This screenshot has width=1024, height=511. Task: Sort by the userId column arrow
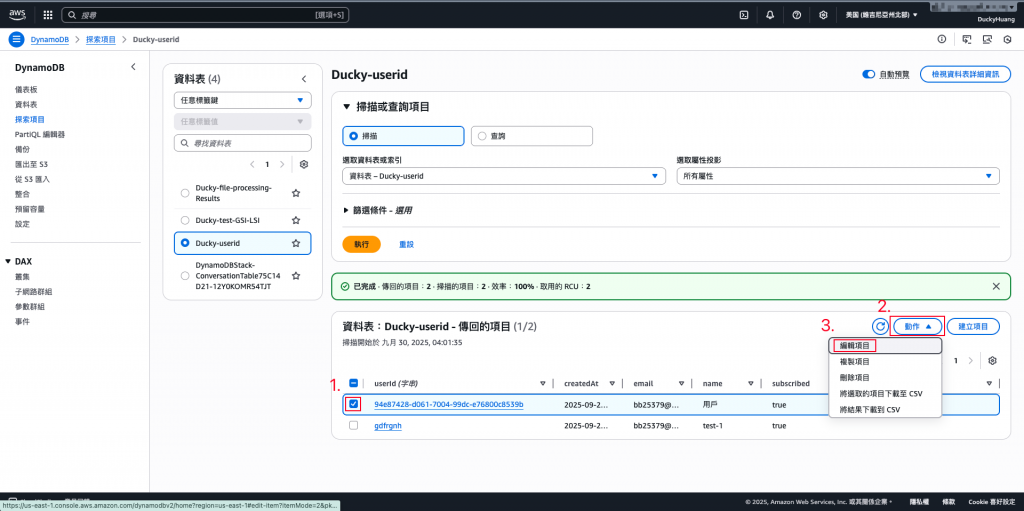tap(543, 384)
